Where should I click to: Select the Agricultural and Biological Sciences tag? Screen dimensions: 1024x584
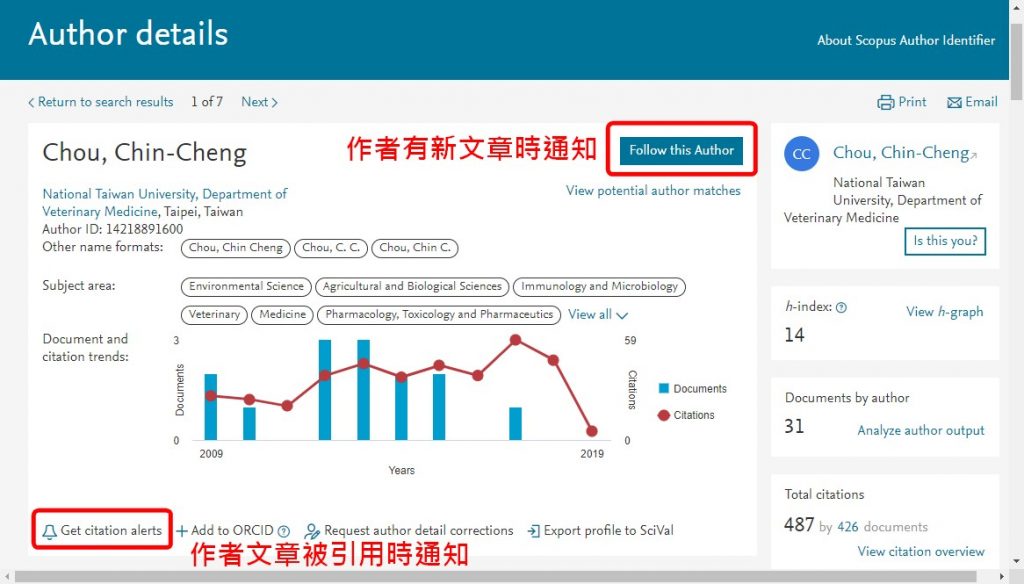coord(412,286)
